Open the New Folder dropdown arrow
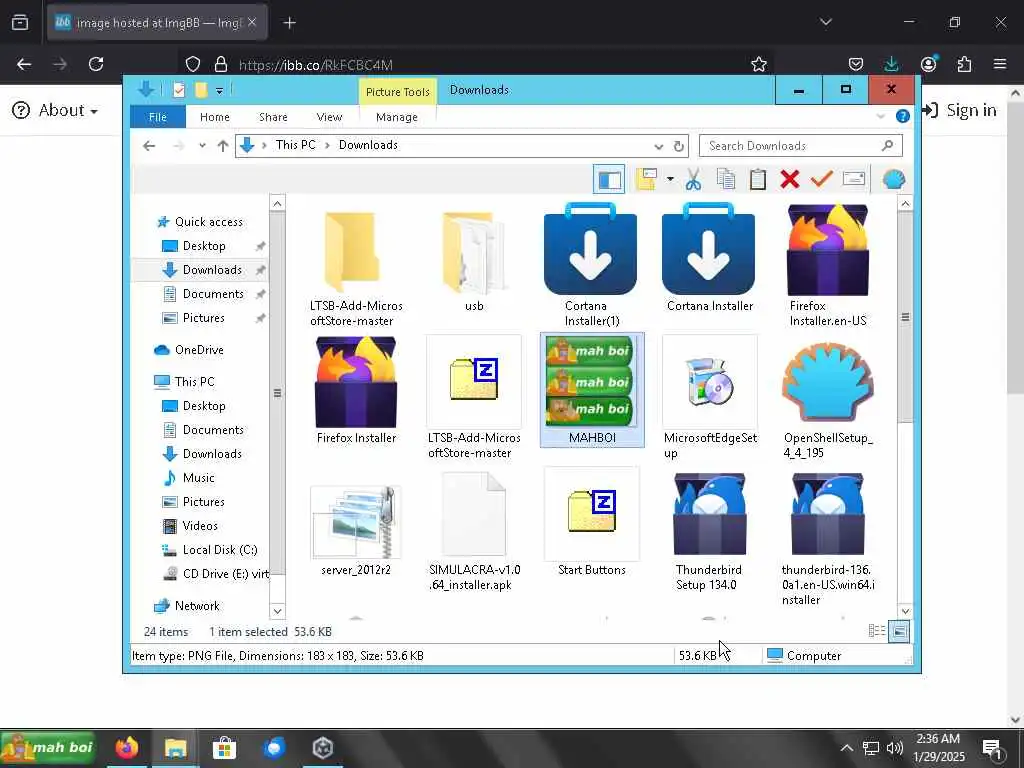 (x=670, y=179)
